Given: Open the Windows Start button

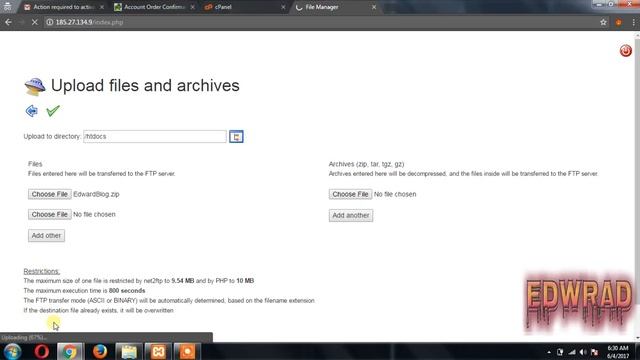Looking at the screenshot, I should tap(12, 351).
